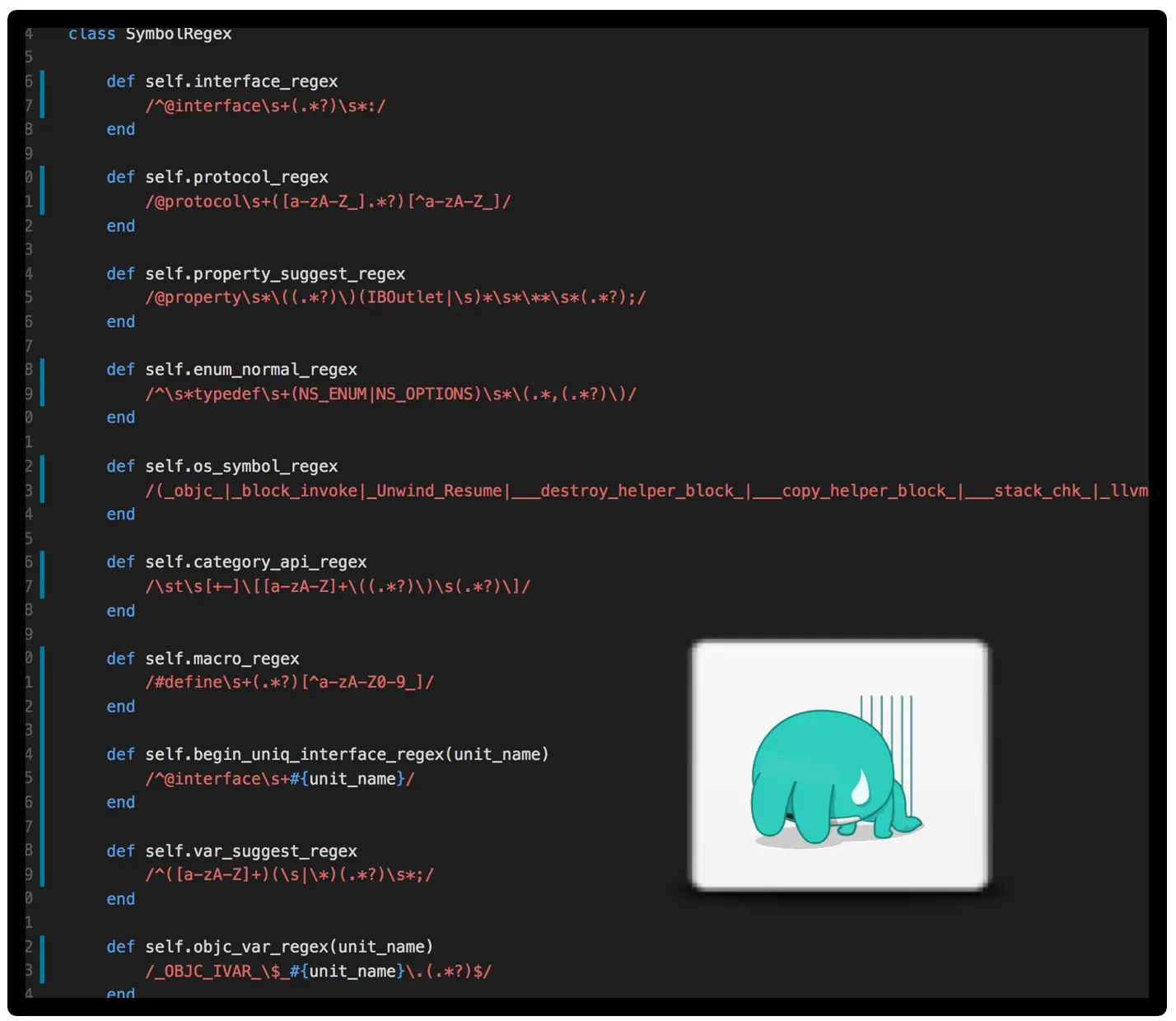Click 'def self.macro_regex' definition
The image size is (1176, 1021).
pos(203,659)
